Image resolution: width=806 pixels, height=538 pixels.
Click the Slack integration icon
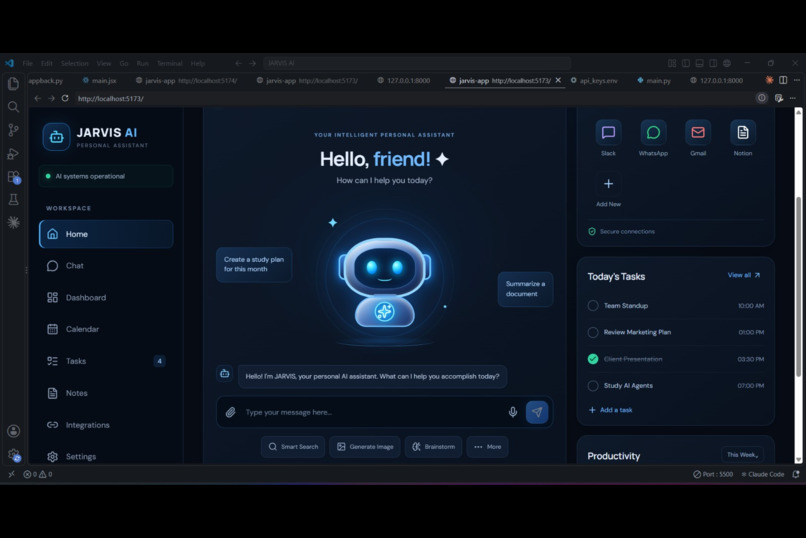[608, 133]
